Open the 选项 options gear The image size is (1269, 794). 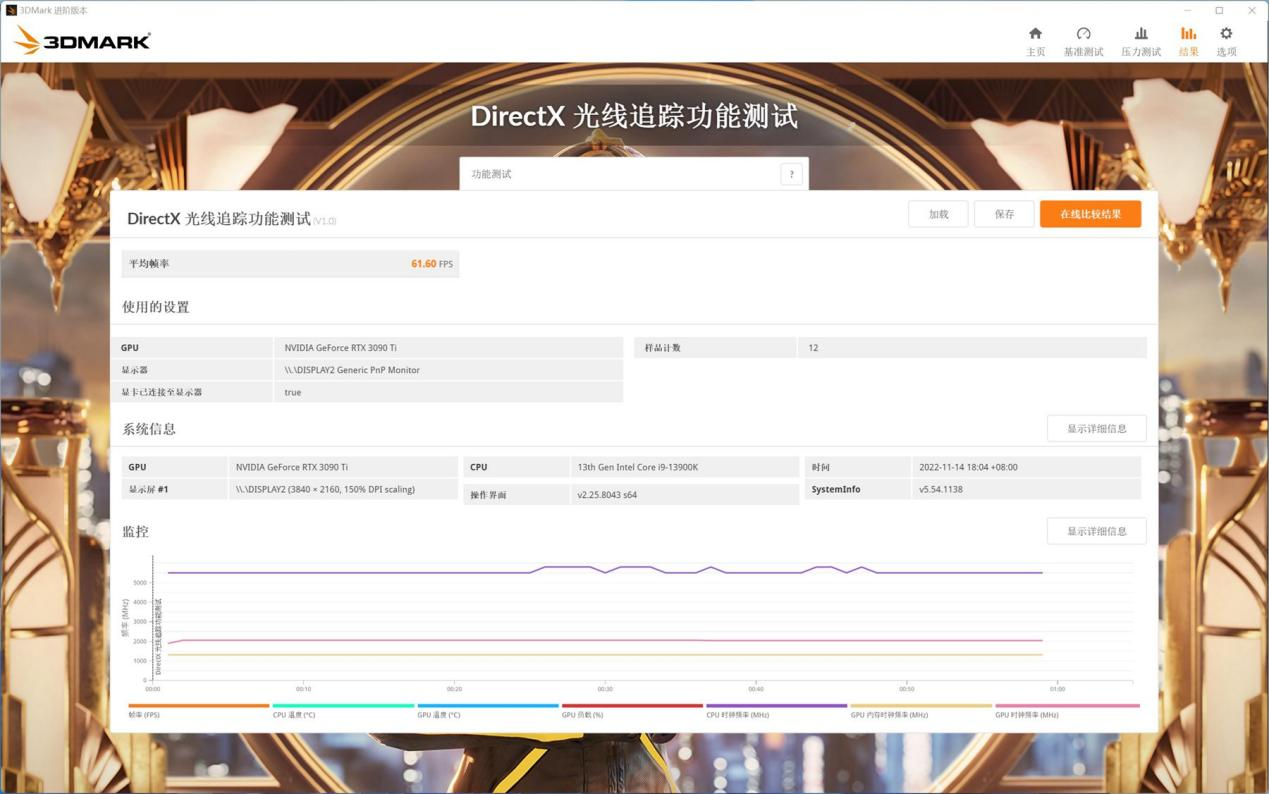[1226, 41]
